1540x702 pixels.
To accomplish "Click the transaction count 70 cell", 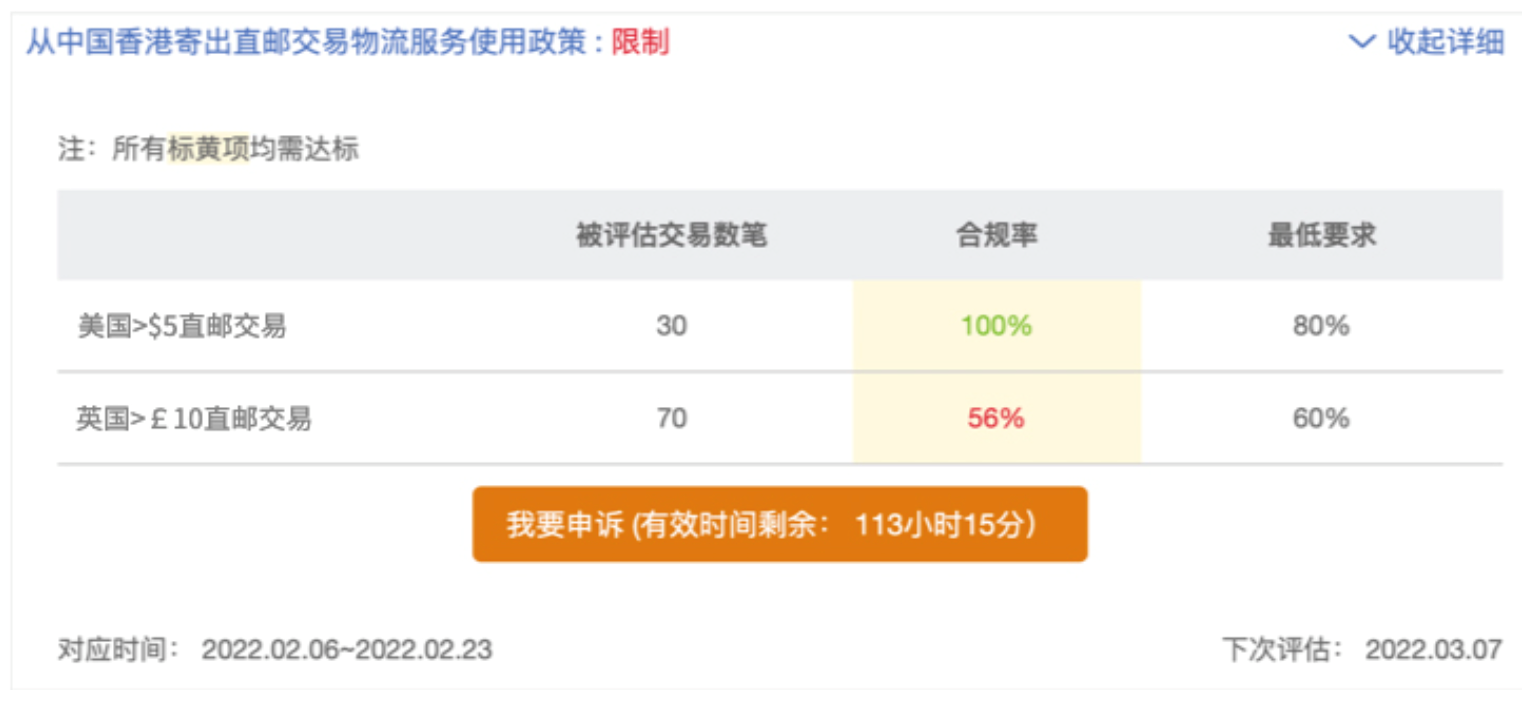I will pyautogui.click(x=671, y=418).
